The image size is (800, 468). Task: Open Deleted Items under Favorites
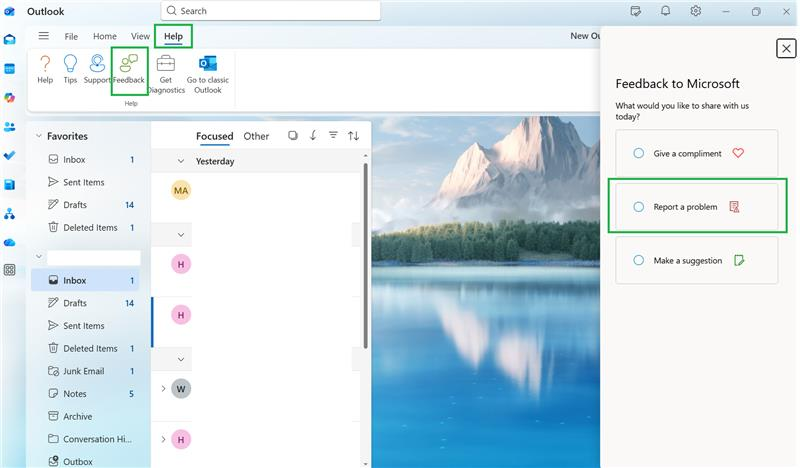(x=85, y=228)
